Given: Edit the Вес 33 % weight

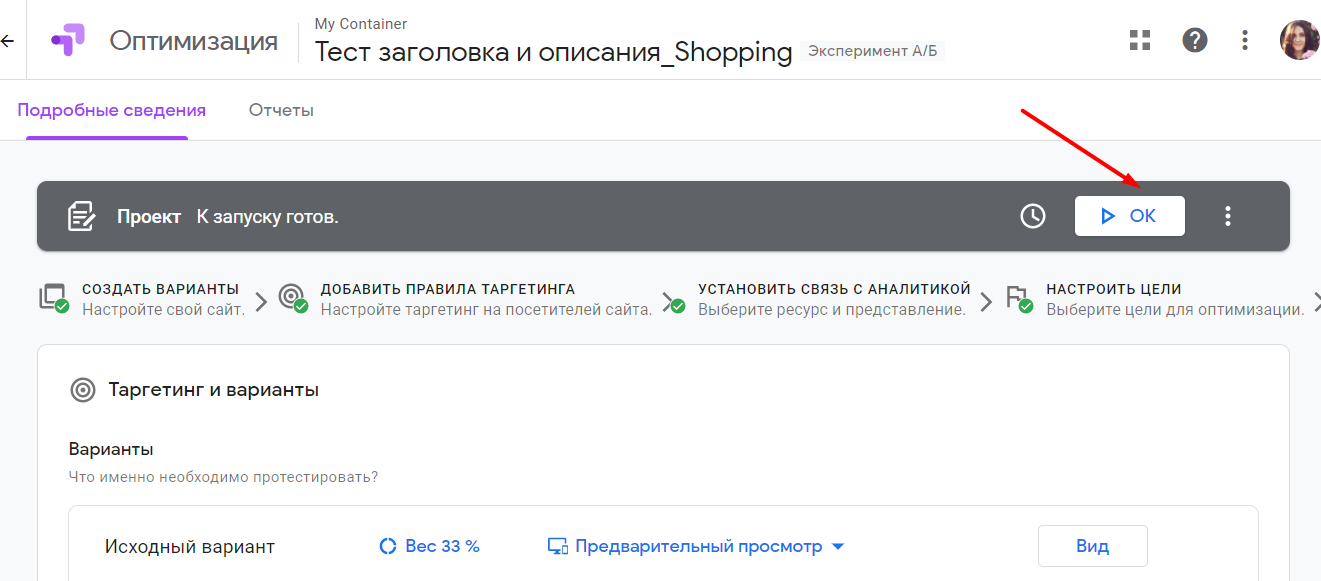Looking at the screenshot, I should (430, 546).
